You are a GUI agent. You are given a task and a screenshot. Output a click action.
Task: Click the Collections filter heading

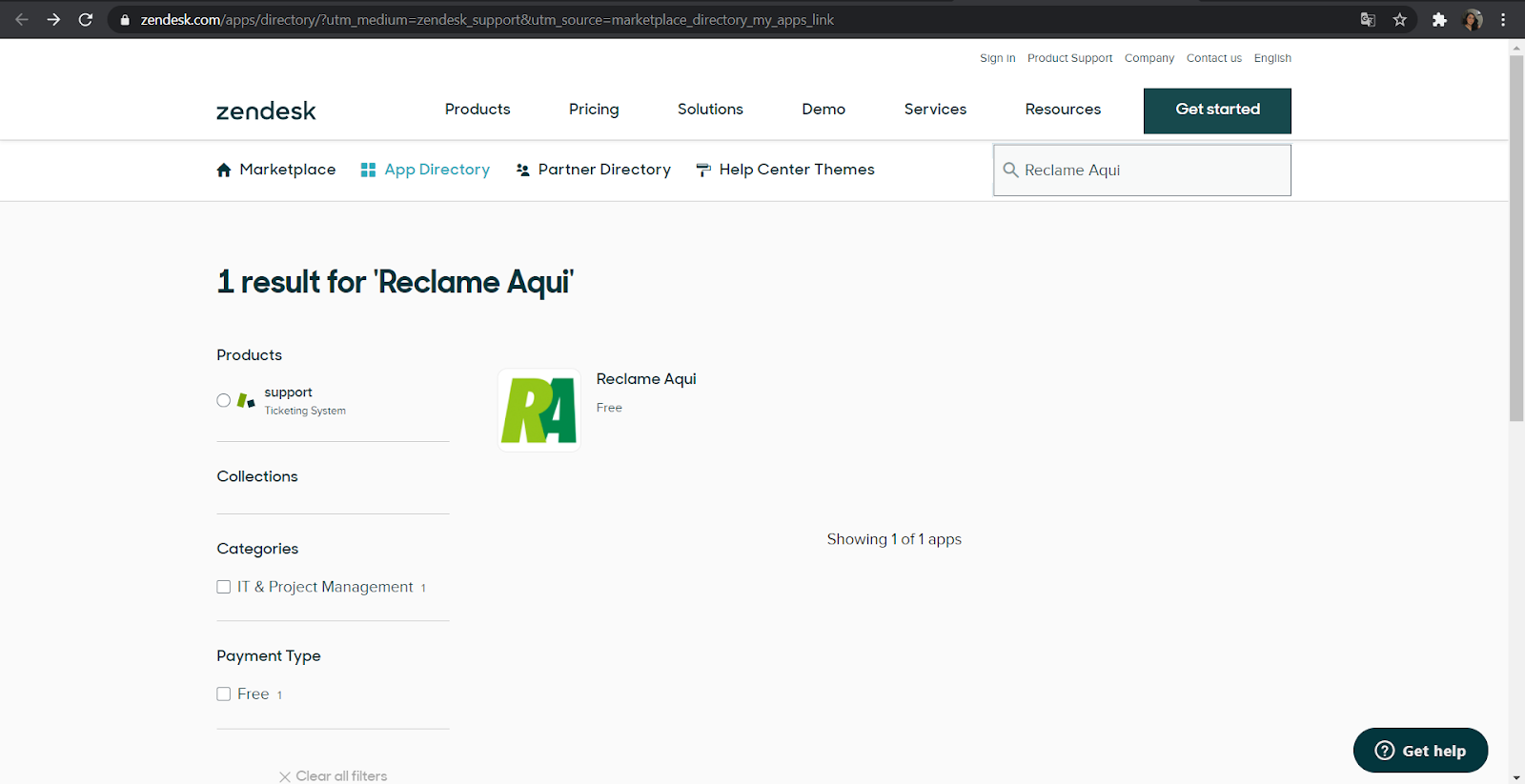coord(257,476)
